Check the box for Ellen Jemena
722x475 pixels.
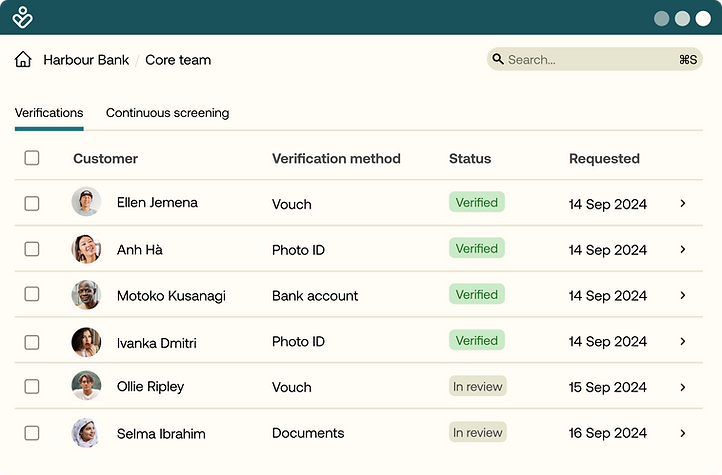[32, 203]
